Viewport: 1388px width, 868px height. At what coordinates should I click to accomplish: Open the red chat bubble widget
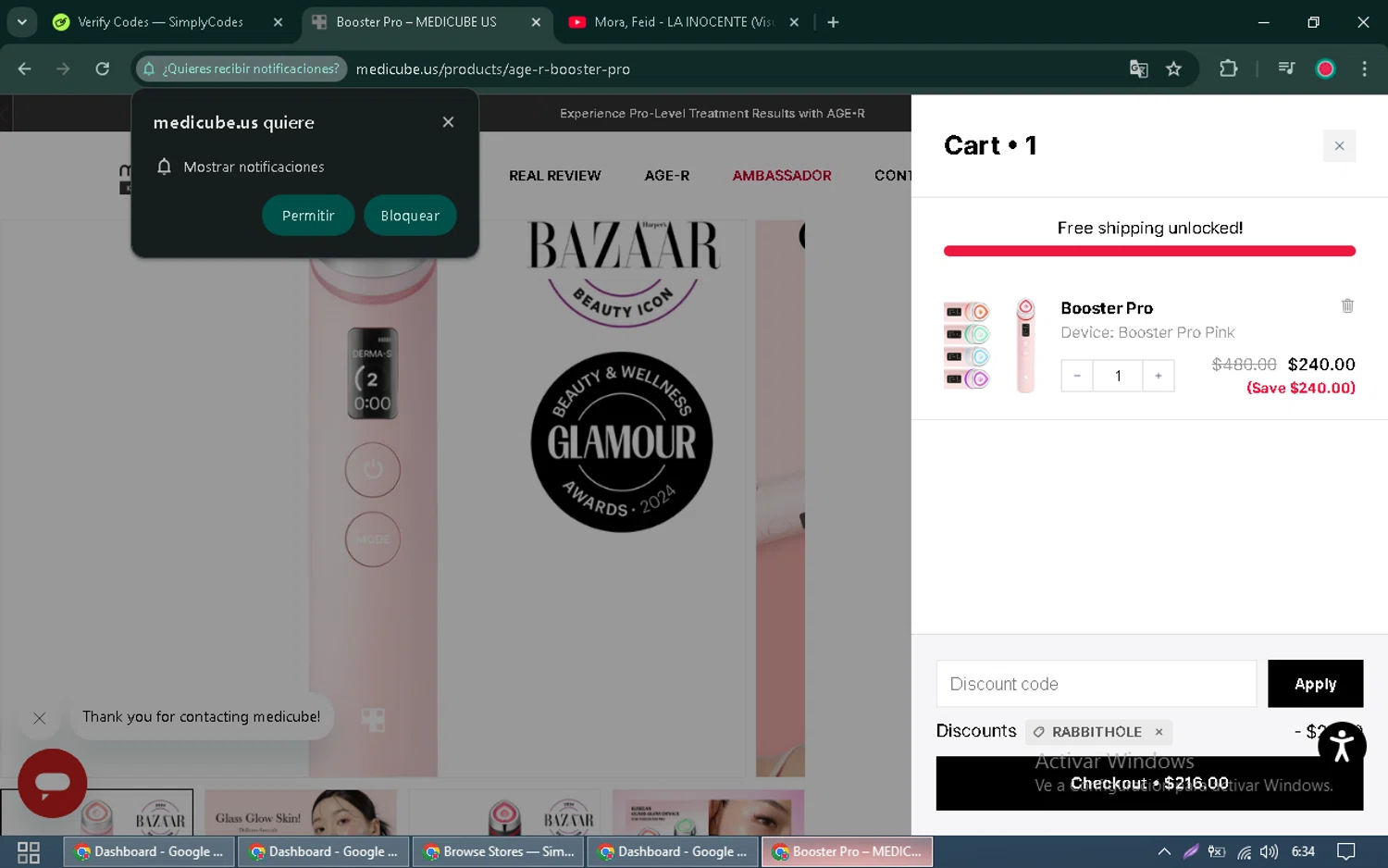click(x=53, y=783)
